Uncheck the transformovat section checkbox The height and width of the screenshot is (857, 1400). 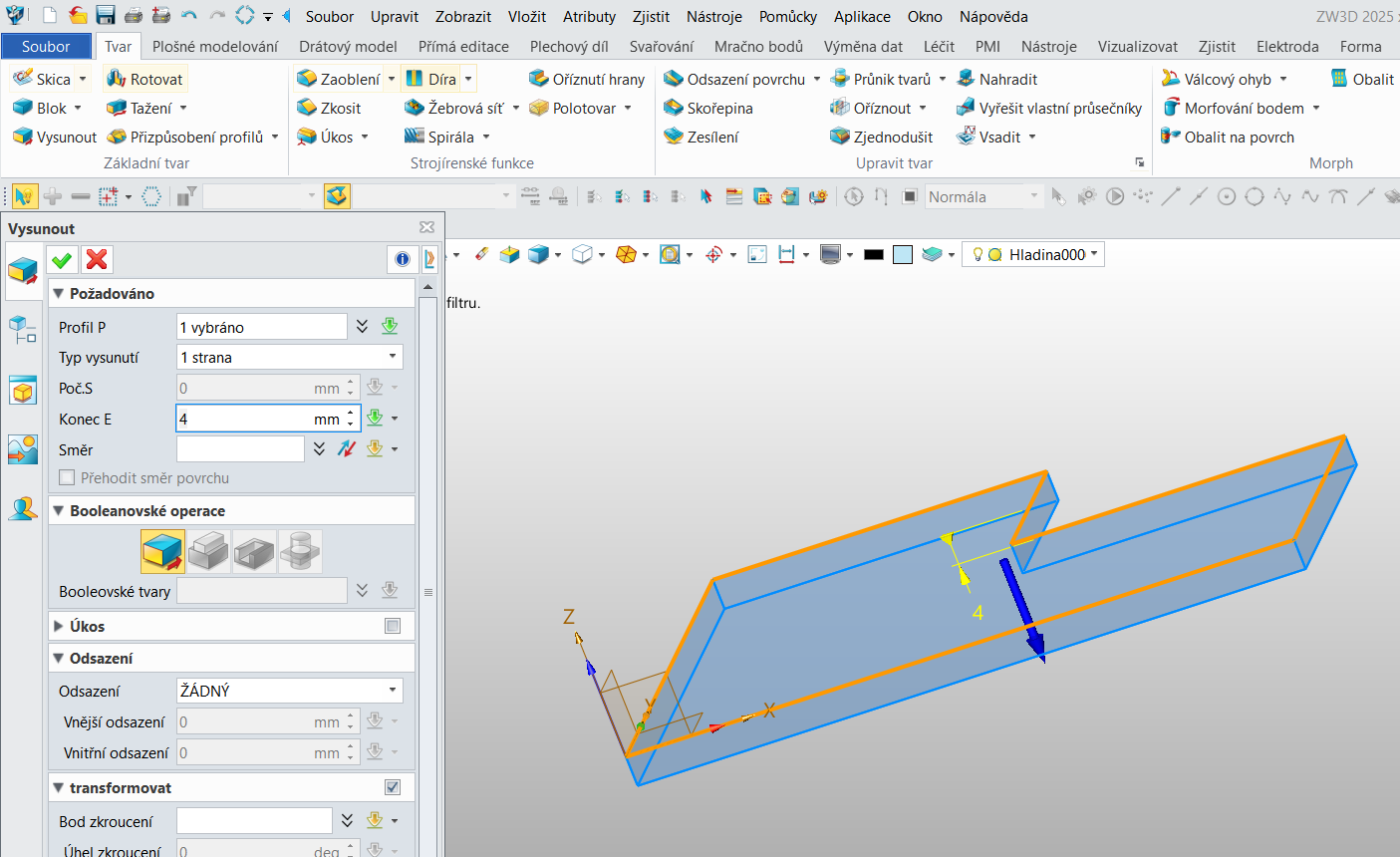(393, 787)
